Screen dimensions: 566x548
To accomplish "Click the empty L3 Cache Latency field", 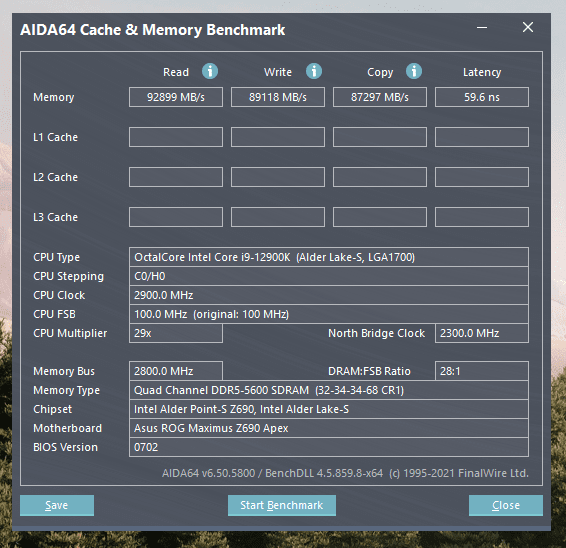I will point(482,217).
